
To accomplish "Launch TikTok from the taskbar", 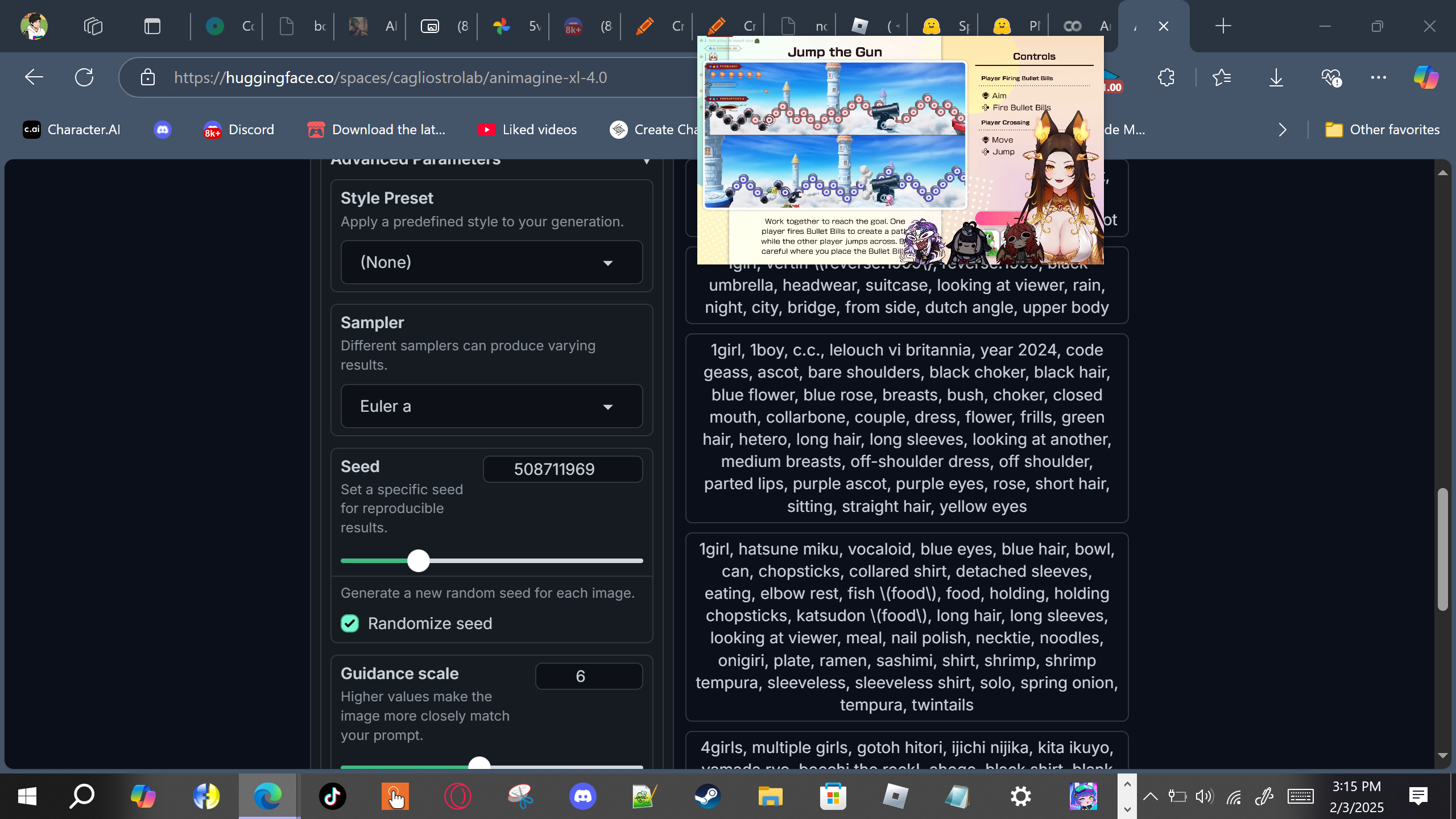I will [332, 796].
